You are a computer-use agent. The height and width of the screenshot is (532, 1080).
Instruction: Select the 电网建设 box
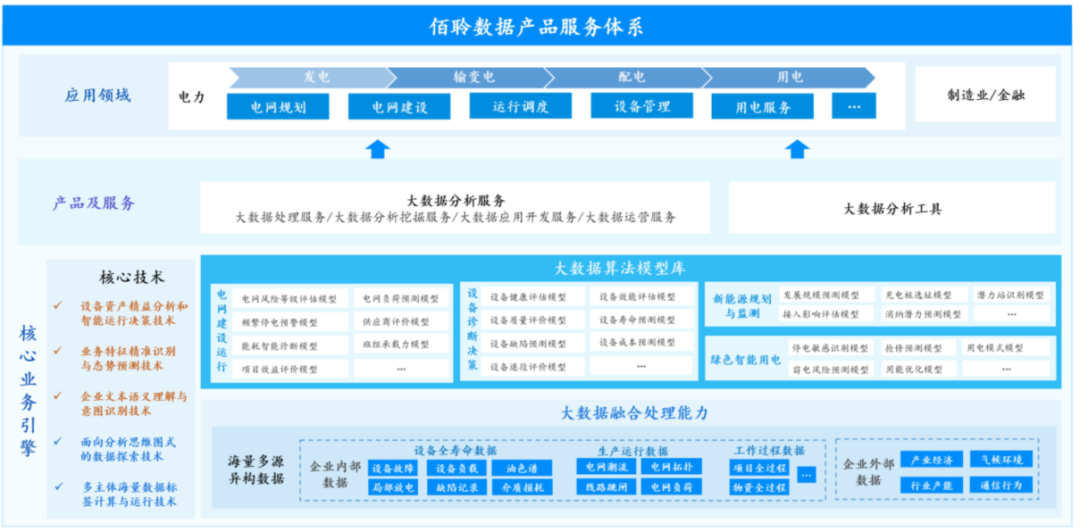(399, 107)
